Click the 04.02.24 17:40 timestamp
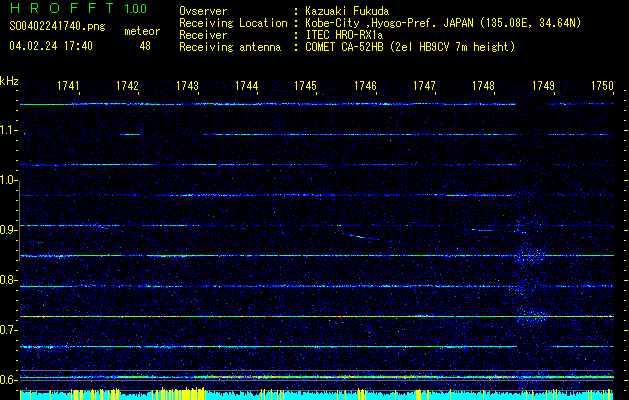 pyautogui.click(x=51, y=46)
